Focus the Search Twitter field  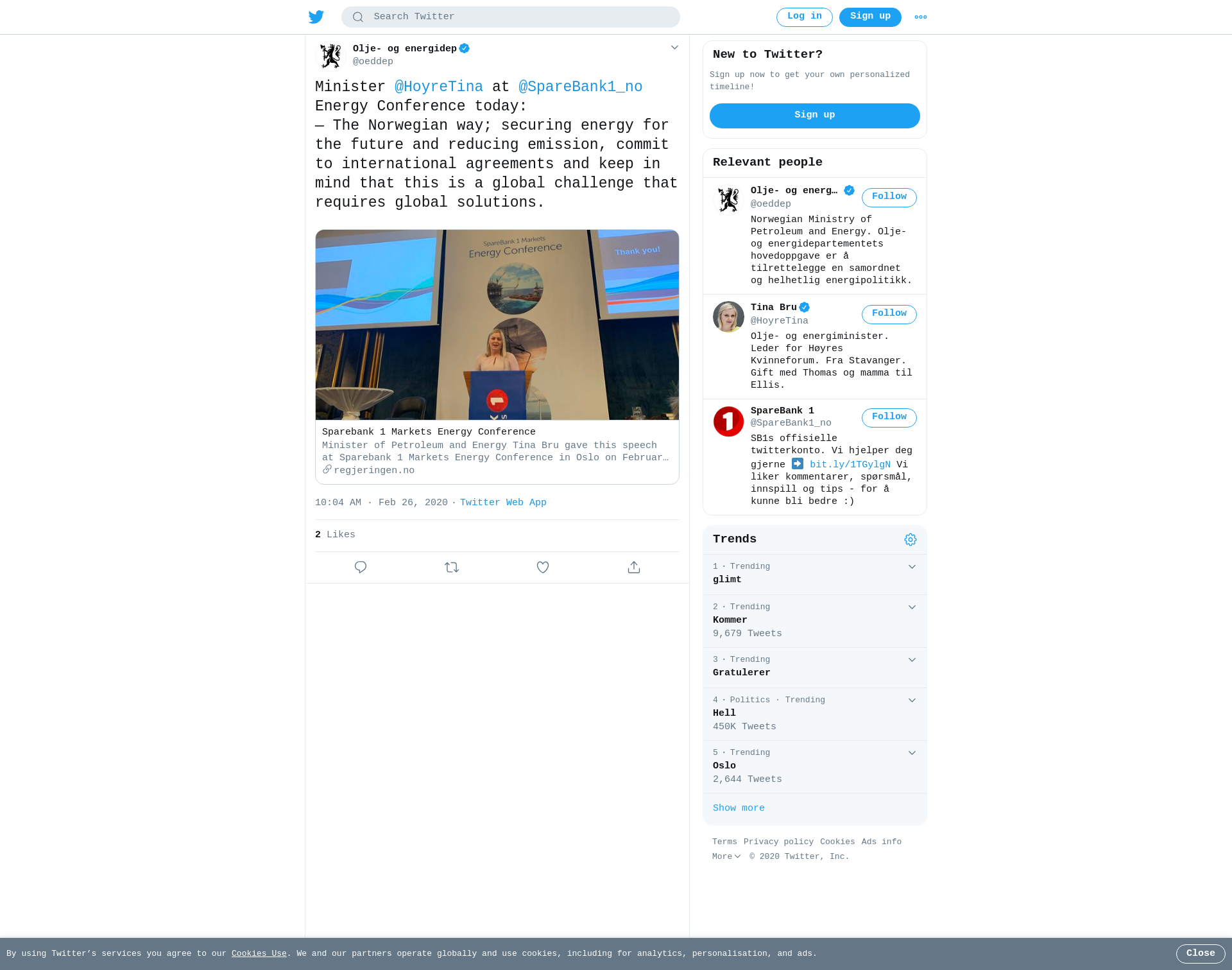(511, 17)
